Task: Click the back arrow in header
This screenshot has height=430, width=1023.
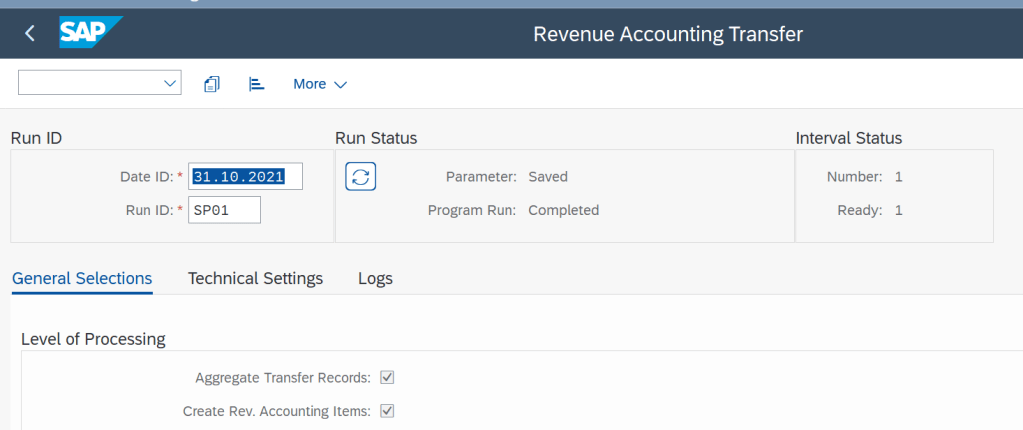Action: [x=30, y=33]
